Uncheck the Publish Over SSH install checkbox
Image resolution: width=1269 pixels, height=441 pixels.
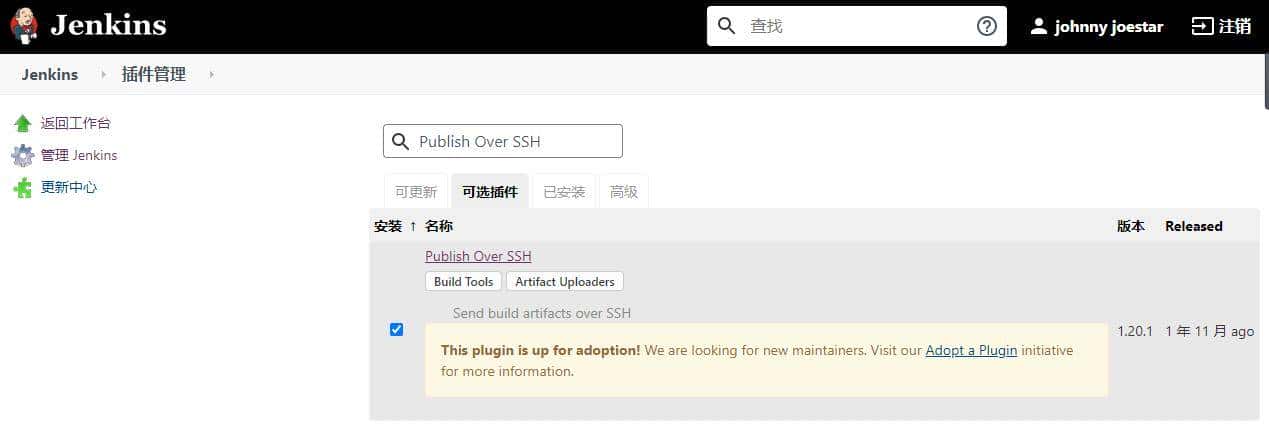pos(396,330)
